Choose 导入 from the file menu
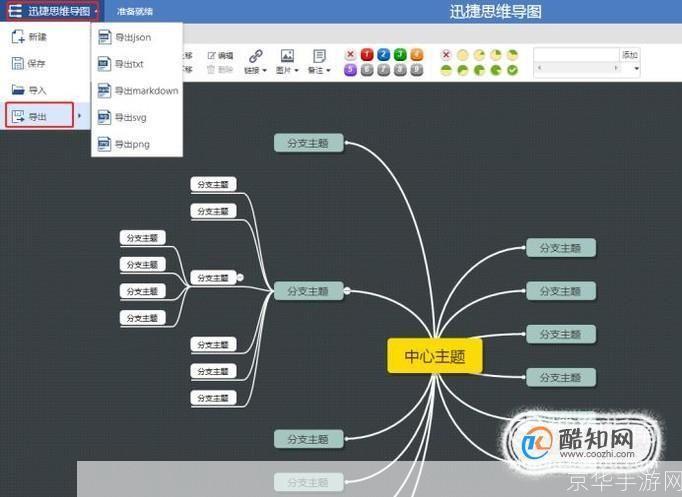The image size is (682, 497). click(28, 90)
